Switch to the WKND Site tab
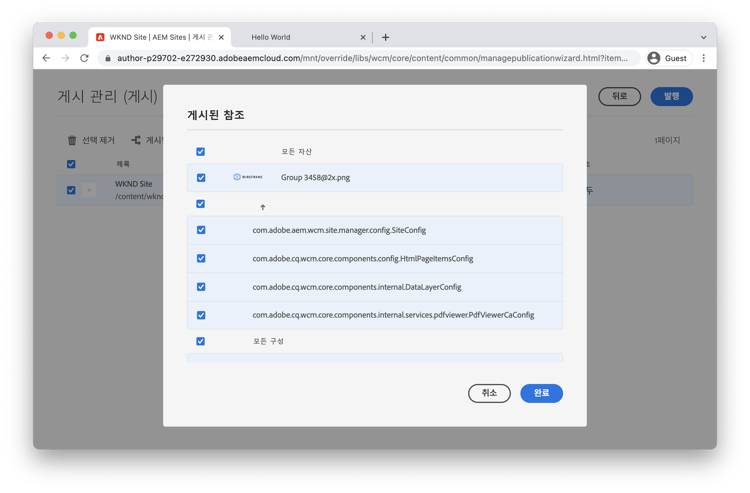 [x=160, y=37]
